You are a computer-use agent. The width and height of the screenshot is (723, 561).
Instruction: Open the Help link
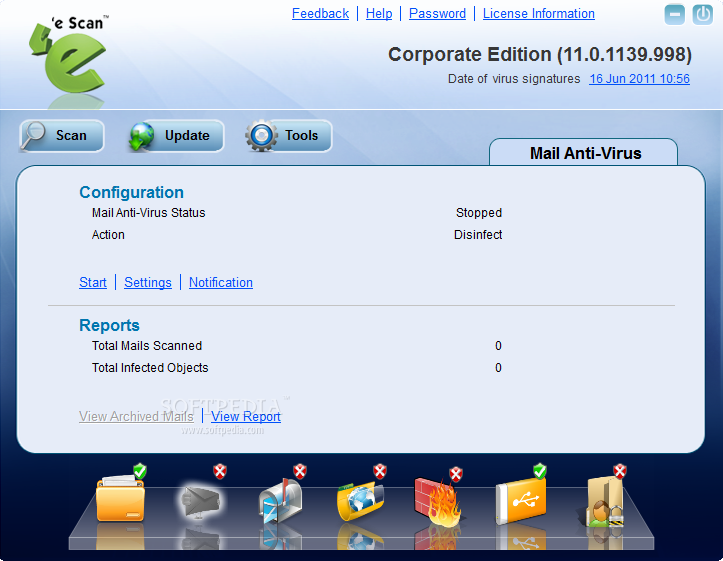[x=379, y=14]
